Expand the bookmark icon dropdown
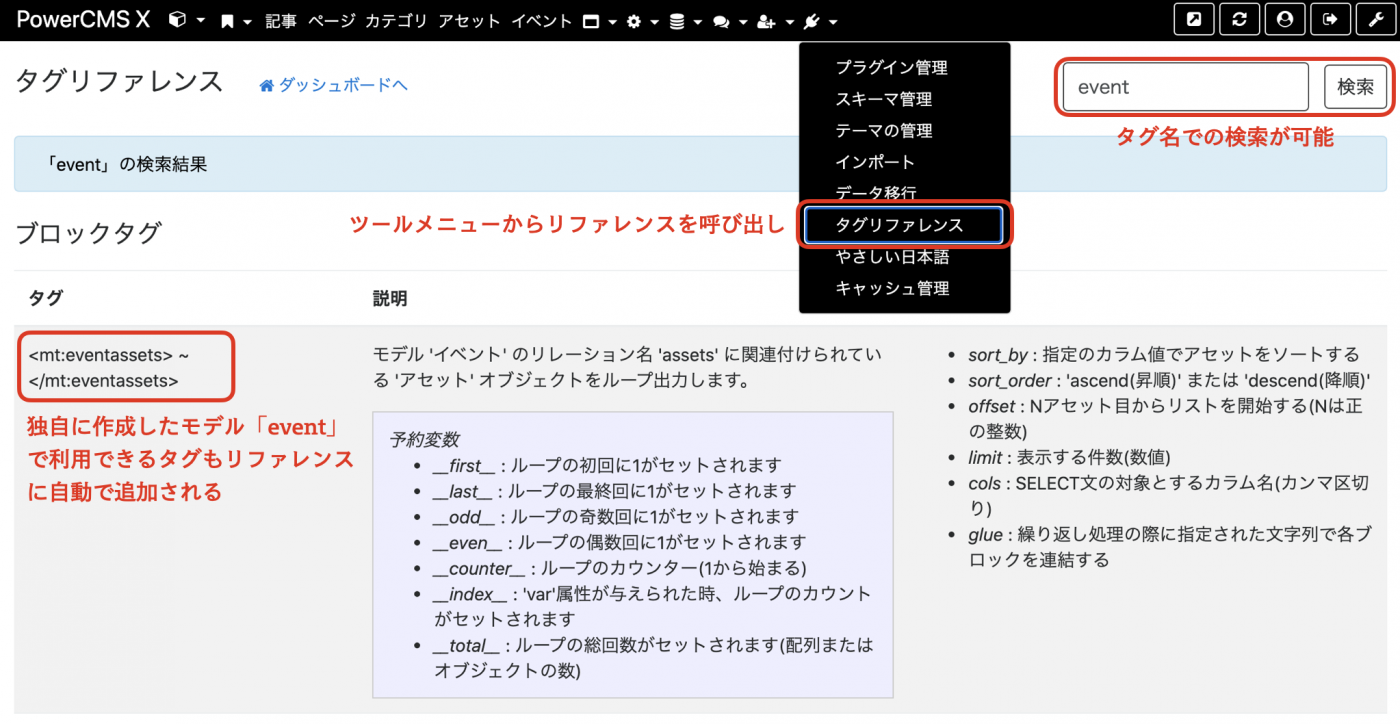Screen dimensions: 1400x724 pyautogui.click(x=235, y=21)
